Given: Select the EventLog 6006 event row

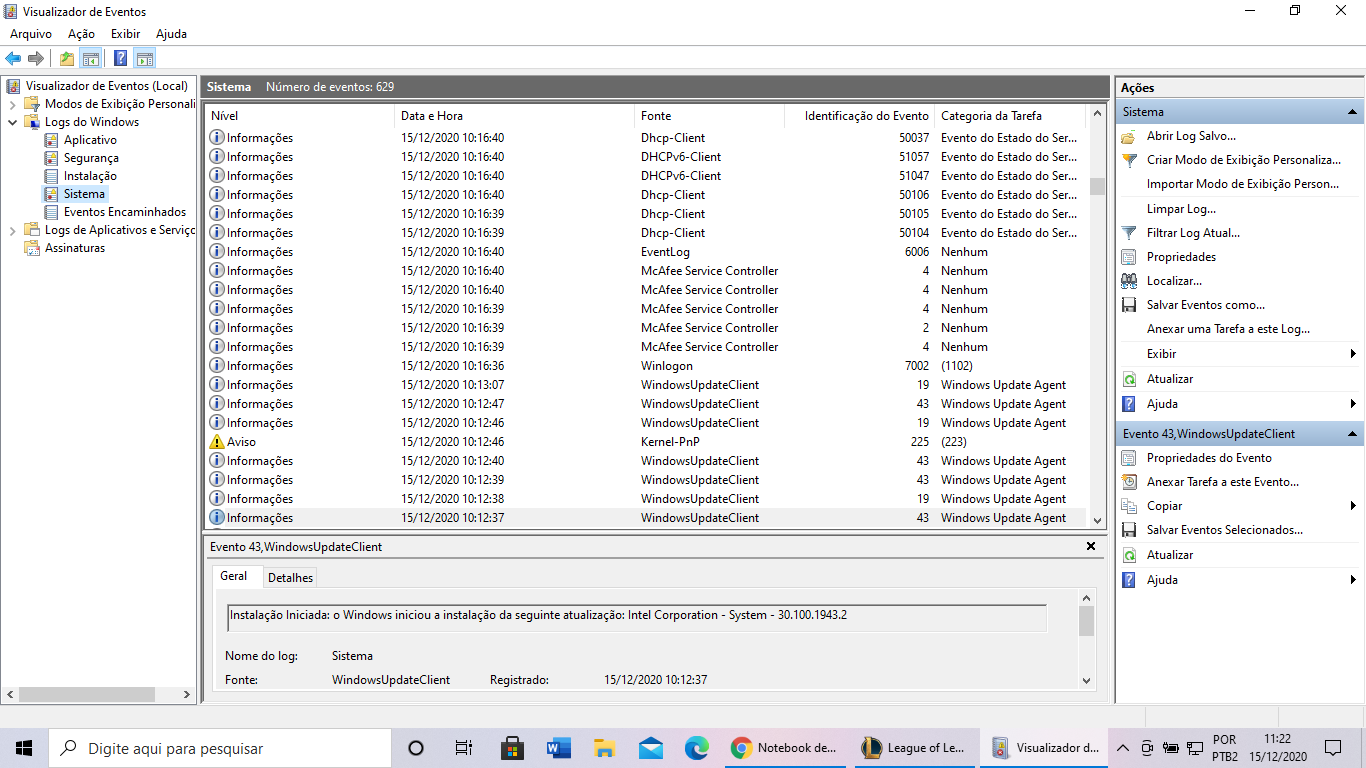Looking at the screenshot, I should click(645, 252).
